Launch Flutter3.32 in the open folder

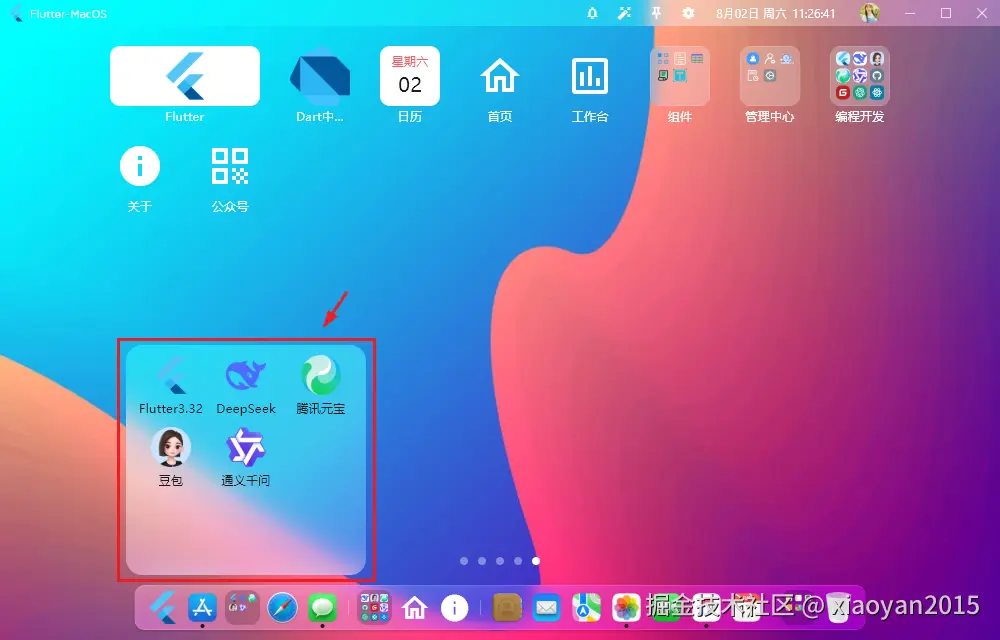click(x=171, y=375)
